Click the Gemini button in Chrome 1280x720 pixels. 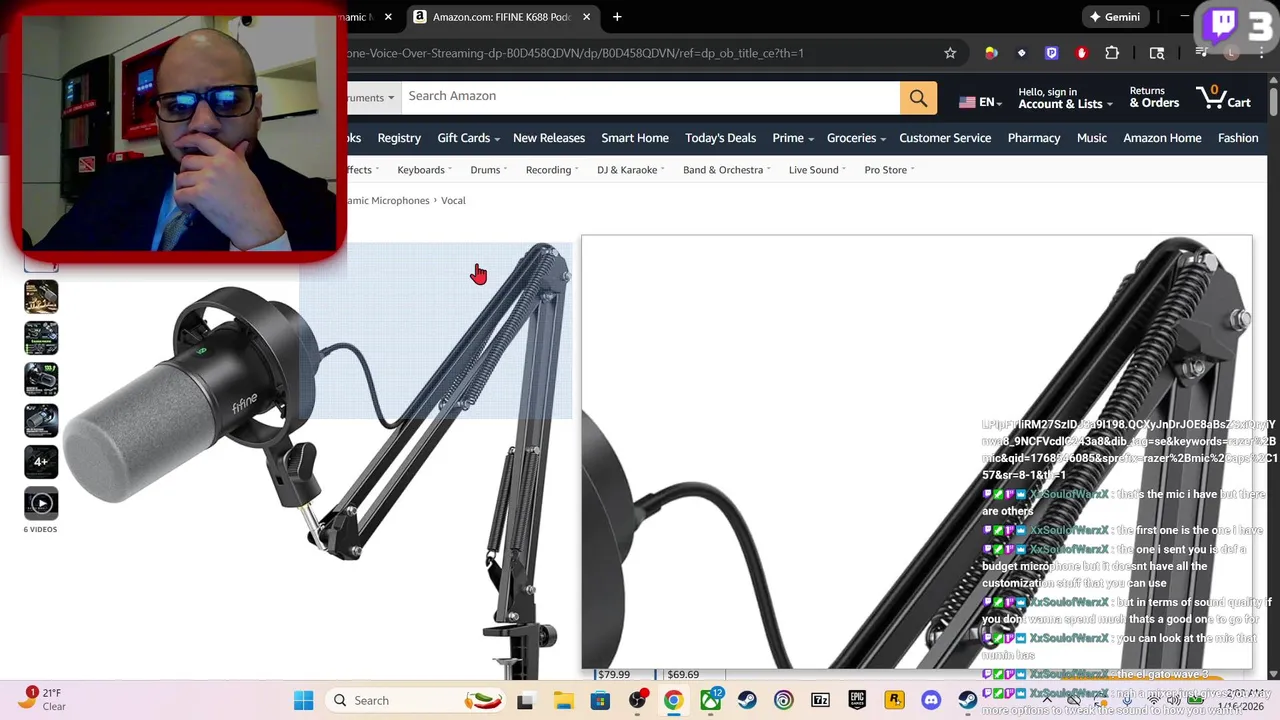click(x=1115, y=17)
